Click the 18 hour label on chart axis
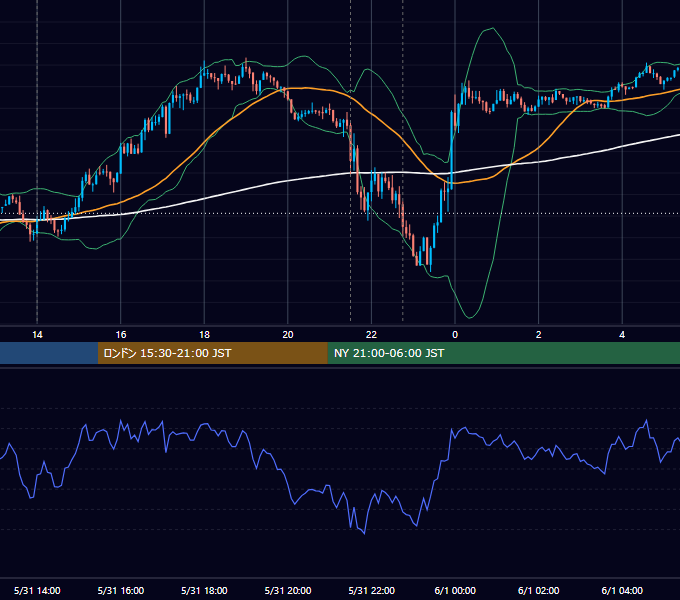The height and width of the screenshot is (600, 680). point(204,335)
